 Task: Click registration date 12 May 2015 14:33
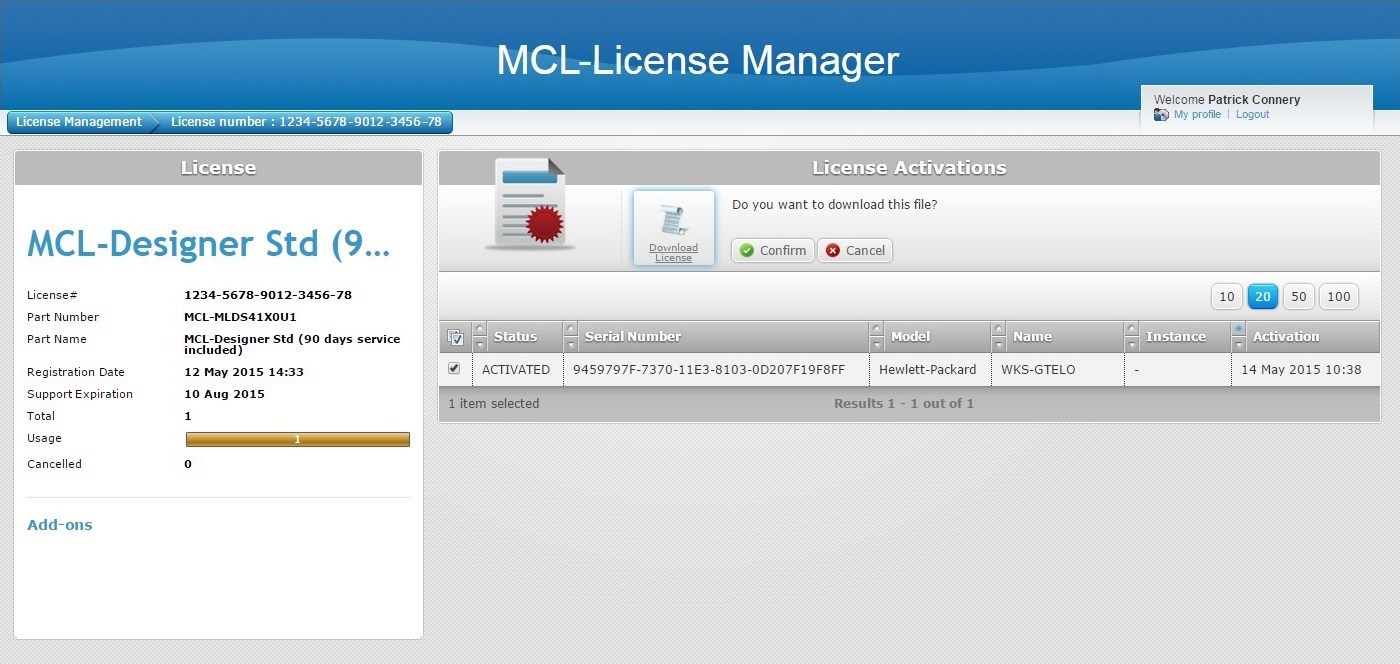pyautogui.click(x=244, y=372)
